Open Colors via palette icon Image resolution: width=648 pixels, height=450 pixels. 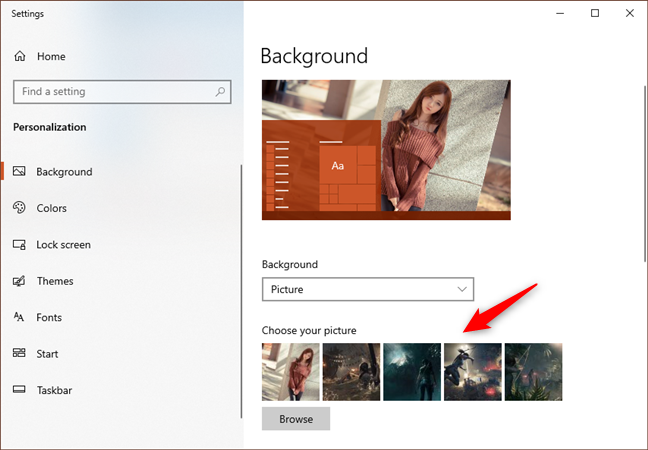(x=19, y=208)
